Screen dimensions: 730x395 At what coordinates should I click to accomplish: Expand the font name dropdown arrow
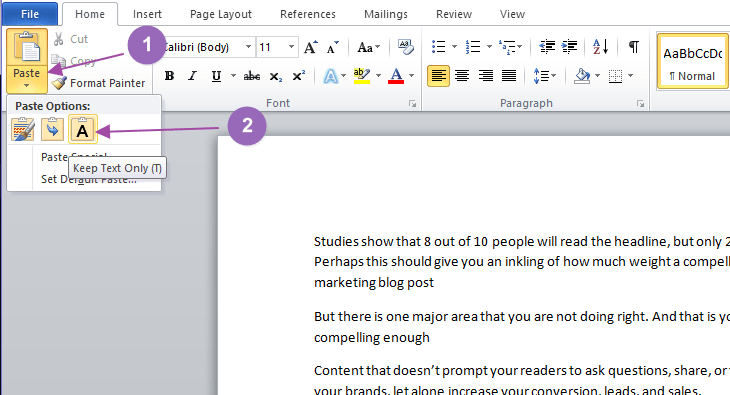coord(249,47)
